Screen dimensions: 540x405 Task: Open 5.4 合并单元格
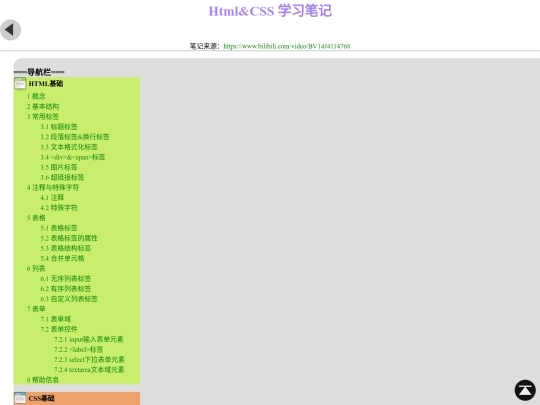pos(62,258)
